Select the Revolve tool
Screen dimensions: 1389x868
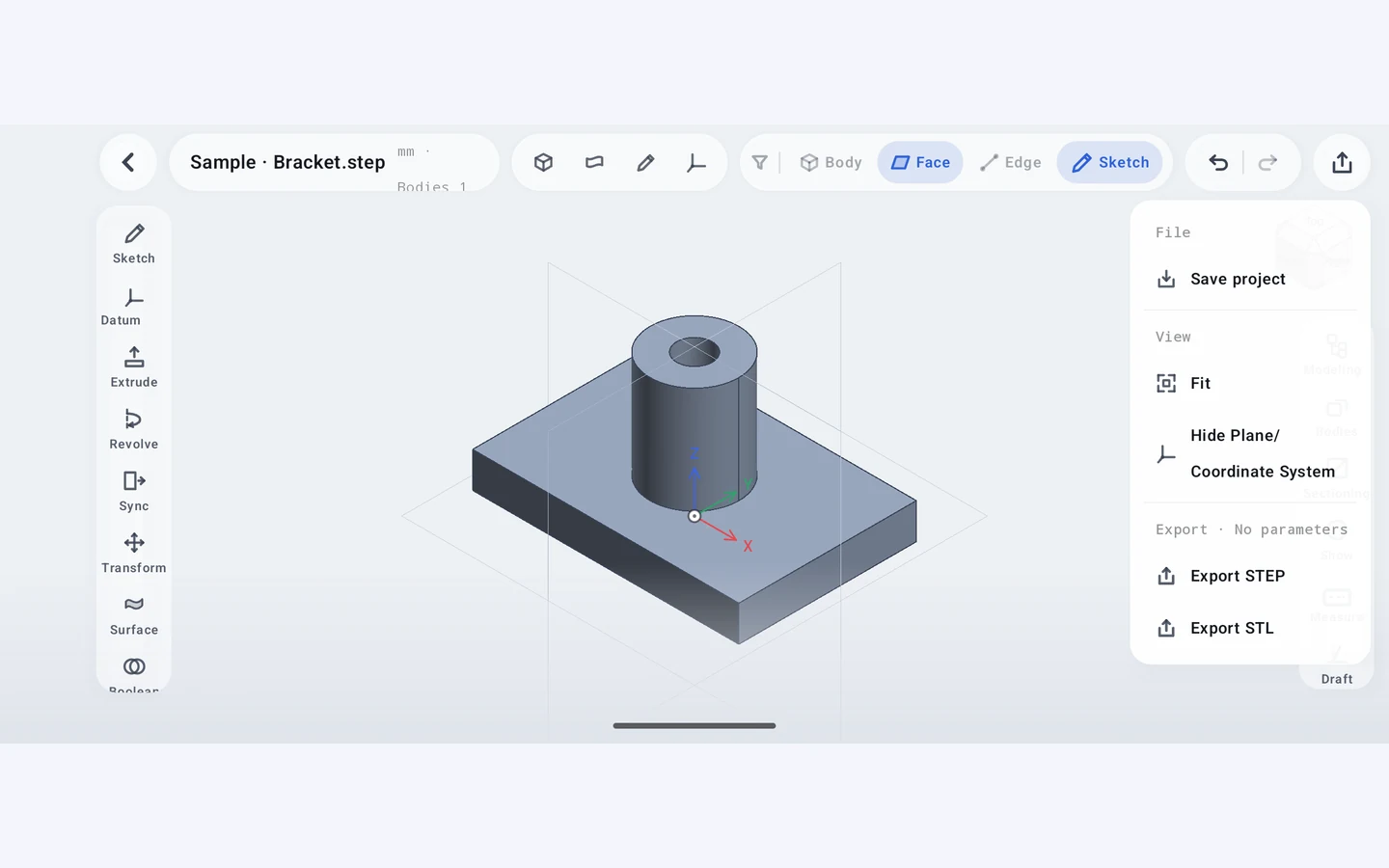pos(134,429)
